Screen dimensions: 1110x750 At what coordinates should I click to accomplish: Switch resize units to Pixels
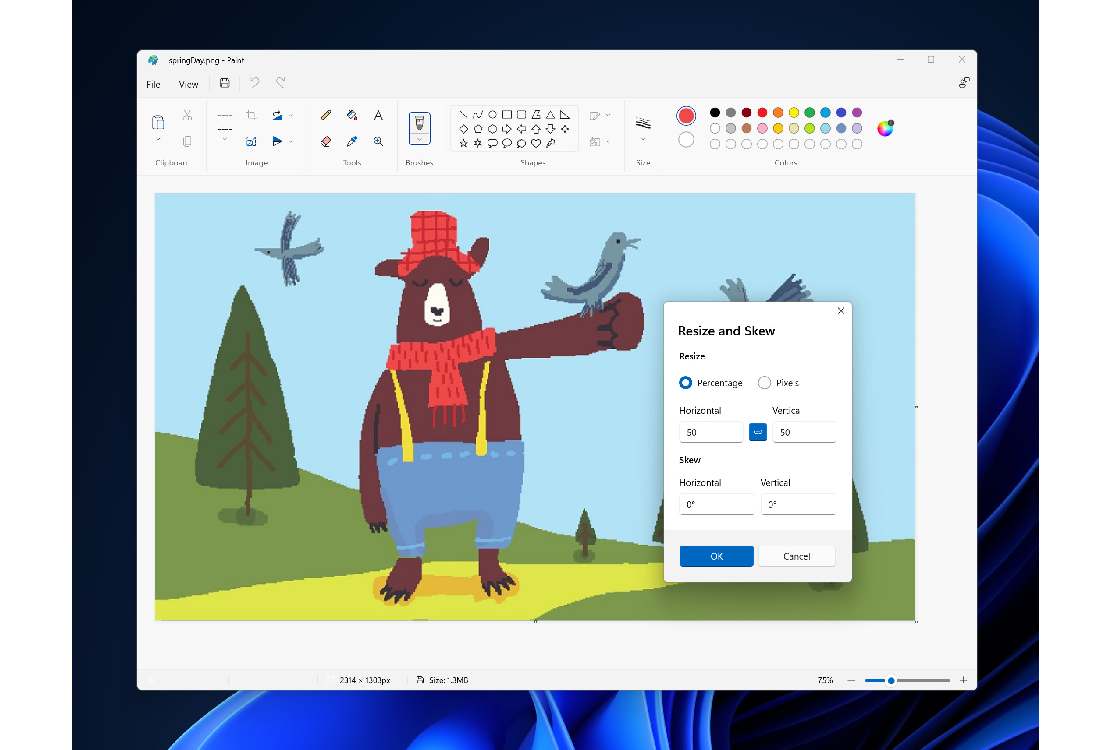[x=763, y=382]
